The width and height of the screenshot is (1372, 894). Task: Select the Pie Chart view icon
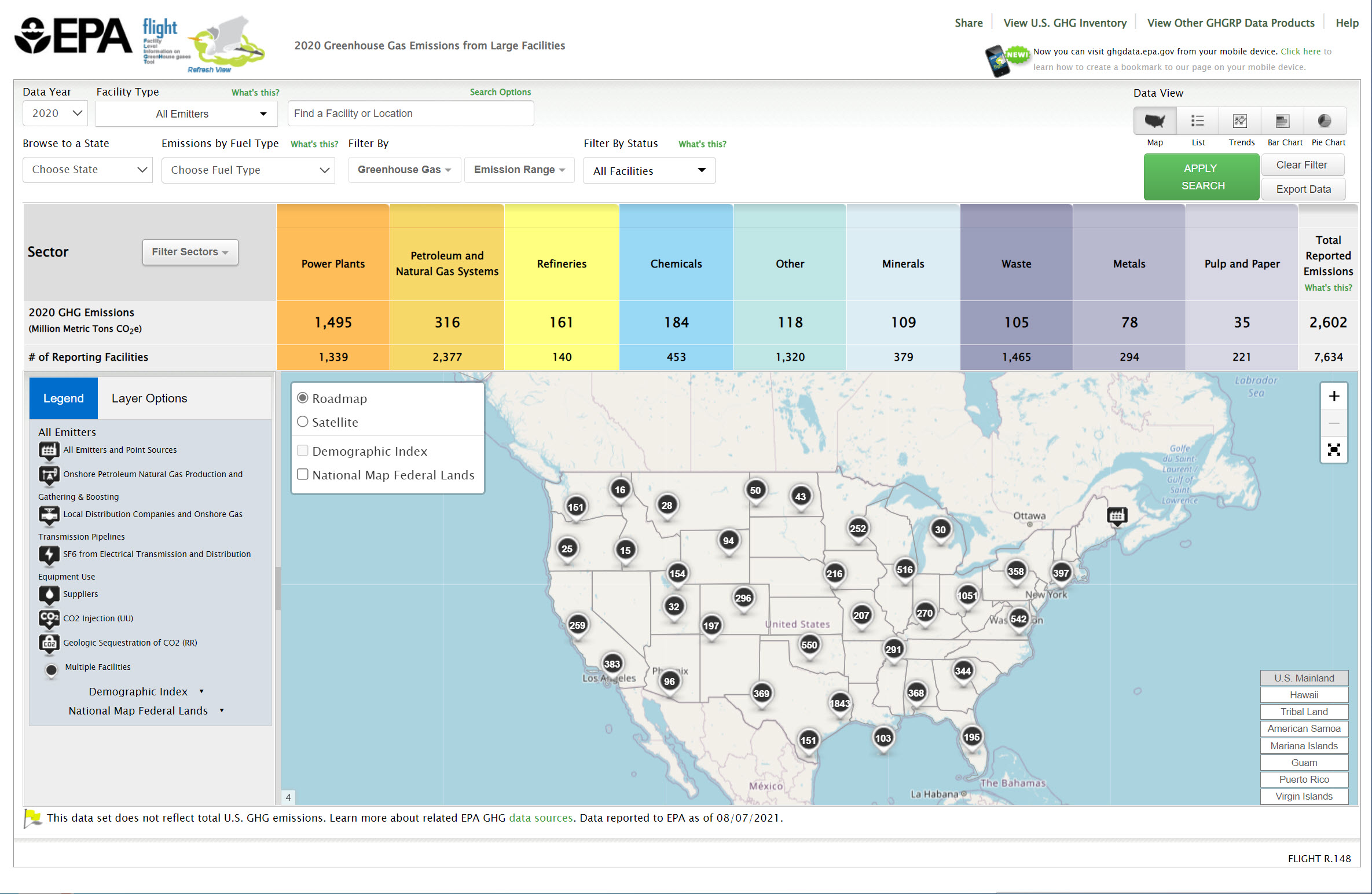[x=1325, y=121]
